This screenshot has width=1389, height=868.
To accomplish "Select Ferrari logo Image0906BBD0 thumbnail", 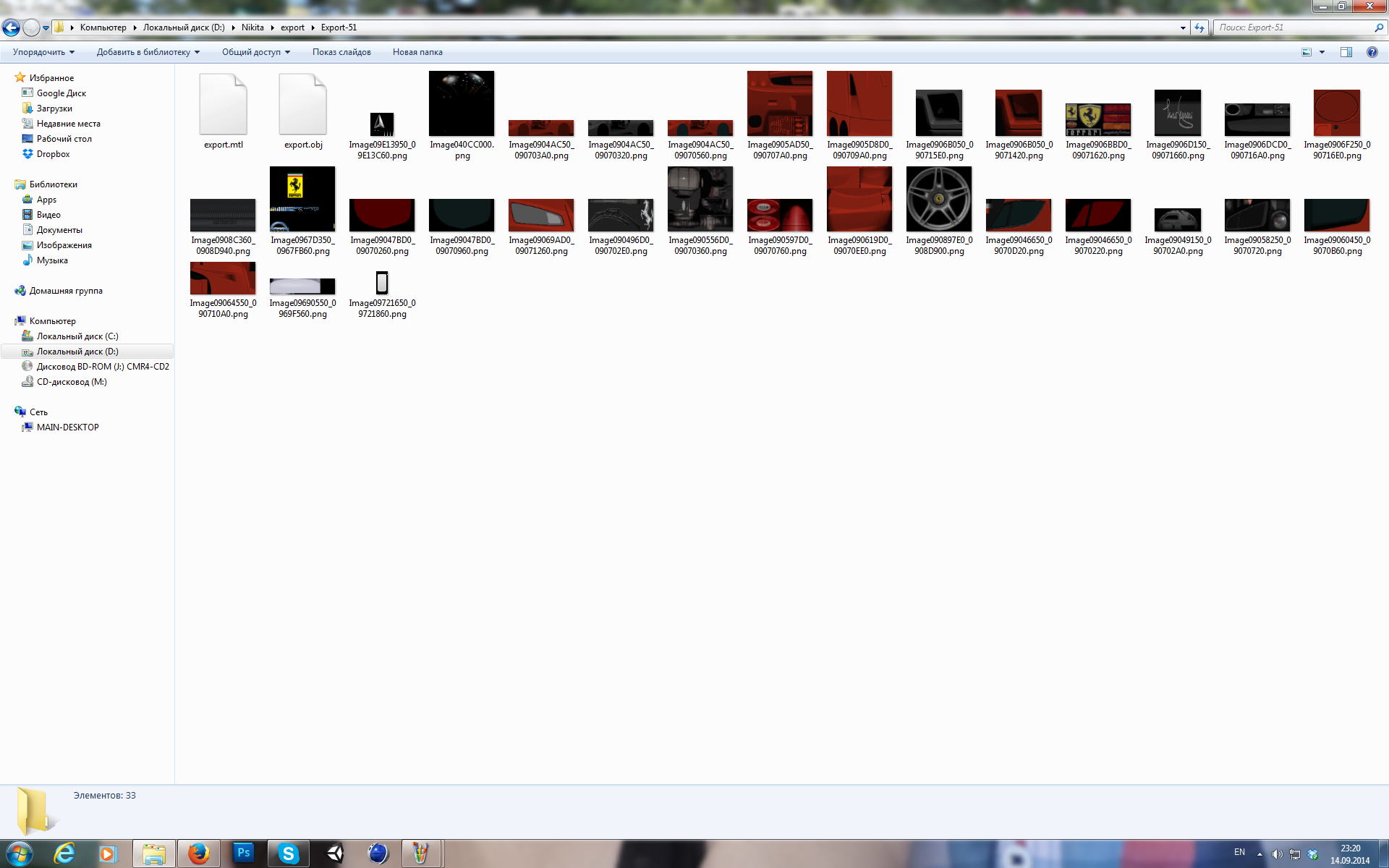I will (x=1098, y=119).
